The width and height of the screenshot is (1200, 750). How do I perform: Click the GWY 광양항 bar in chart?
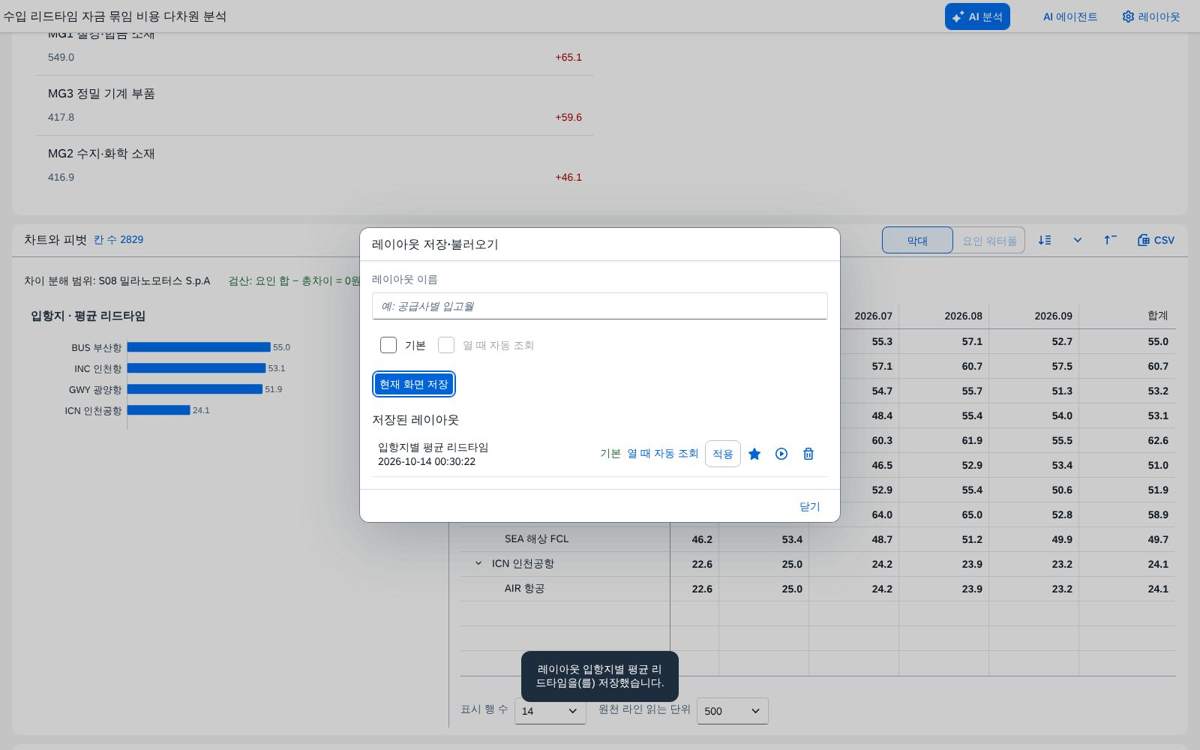click(x=195, y=389)
